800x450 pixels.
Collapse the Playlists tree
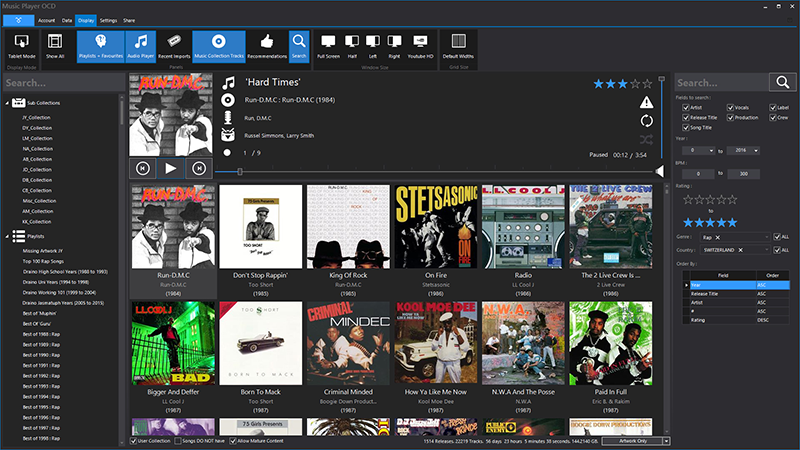coord(7,236)
